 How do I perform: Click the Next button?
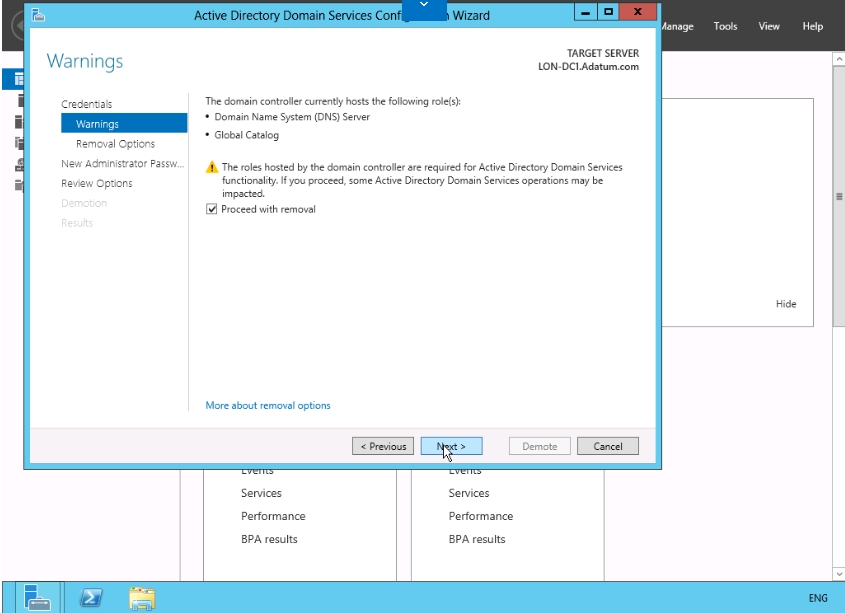click(x=451, y=446)
